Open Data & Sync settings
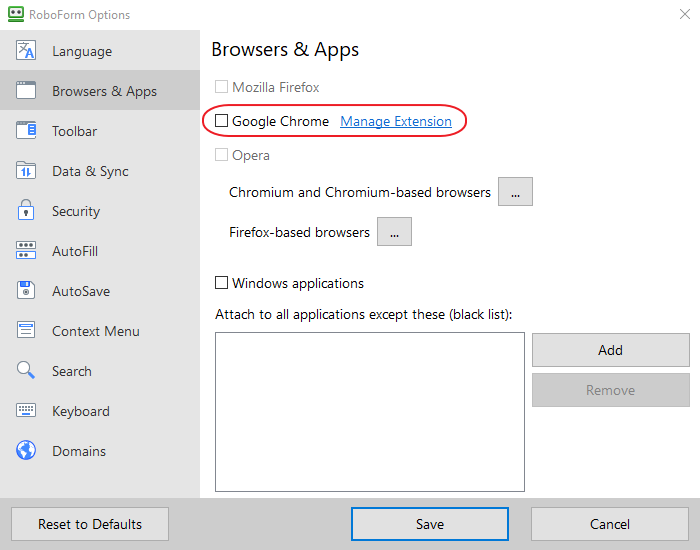Screen dimensions: 700x550 click(x=100, y=170)
